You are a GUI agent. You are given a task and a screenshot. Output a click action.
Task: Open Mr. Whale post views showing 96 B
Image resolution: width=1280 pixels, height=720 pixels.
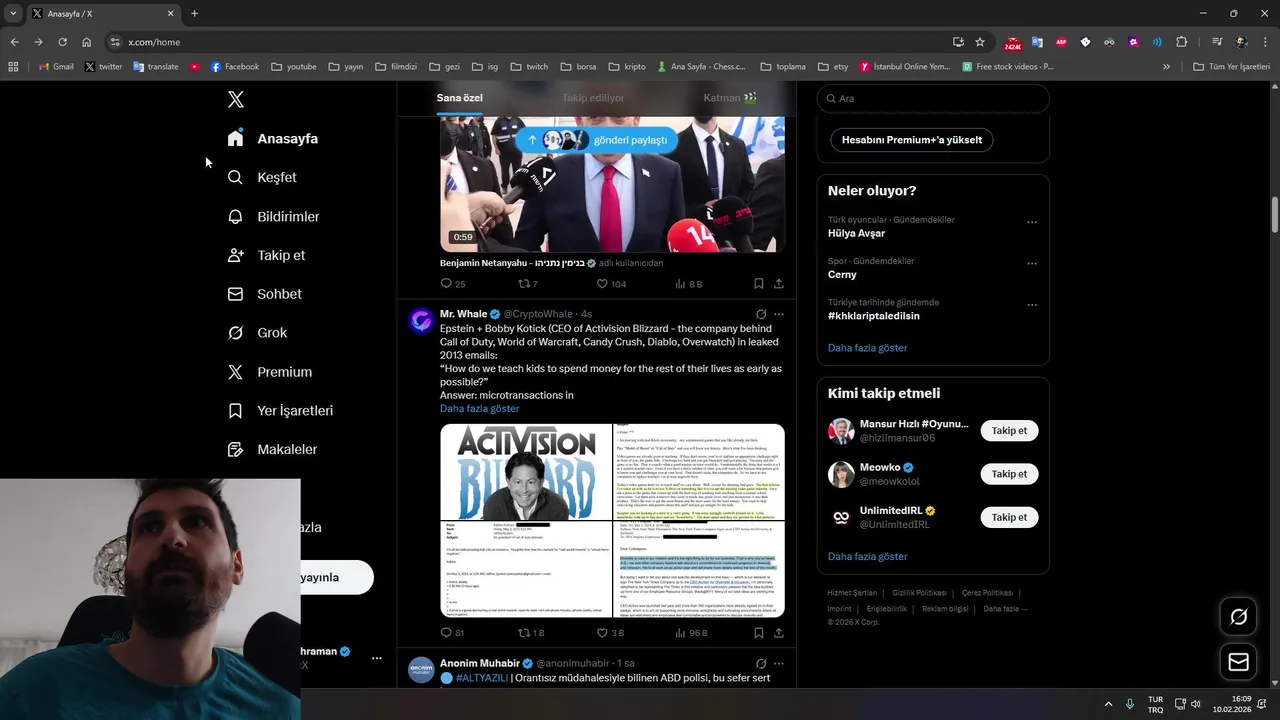pos(690,633)
